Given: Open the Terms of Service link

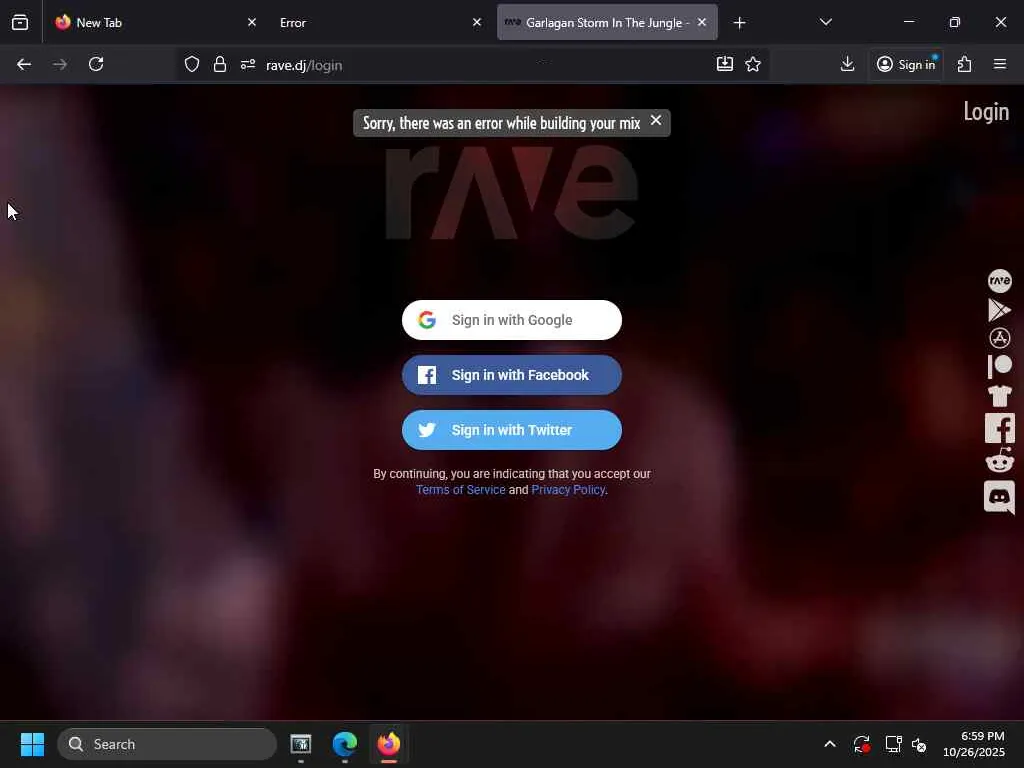Looking at the screenshot, I should point(460,490).
